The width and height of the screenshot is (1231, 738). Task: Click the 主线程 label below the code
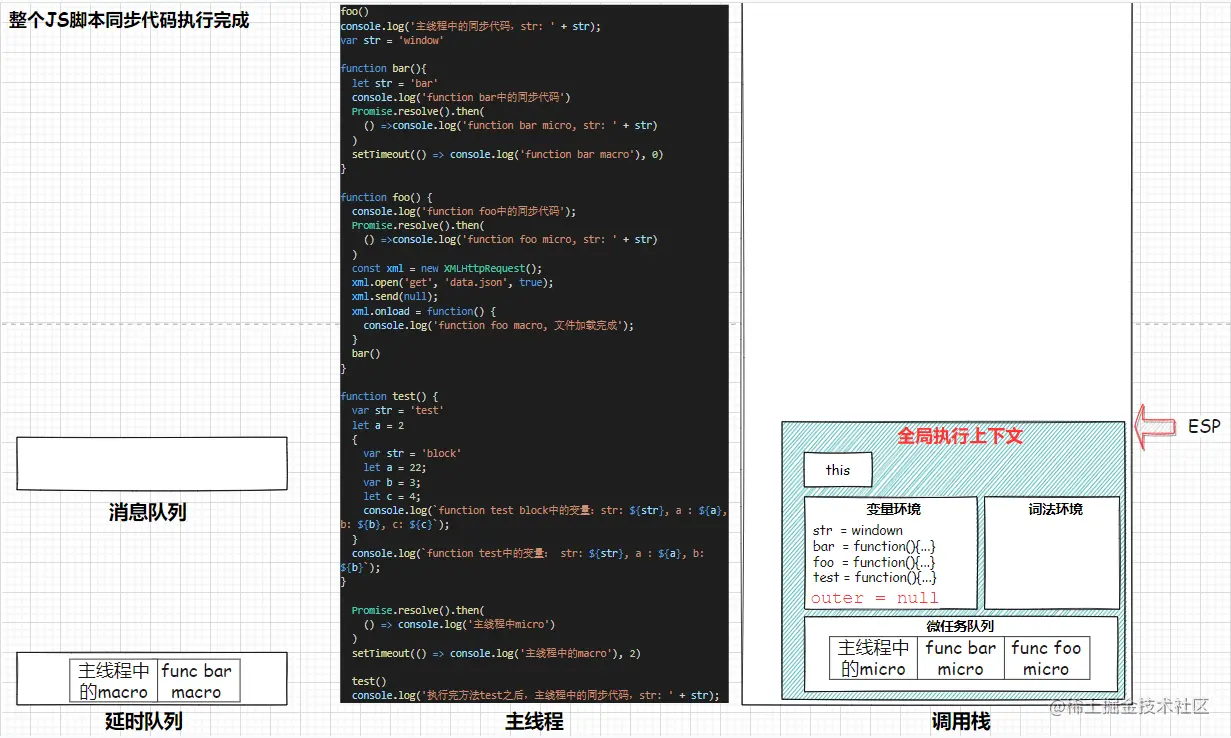(x=534, y=721)
